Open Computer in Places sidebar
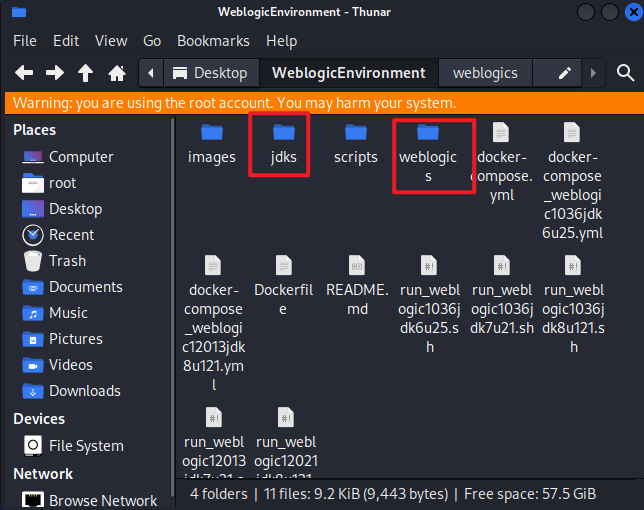Image resolution: width=644 pixels, height=510 pixels. click(x=68, y=157)
